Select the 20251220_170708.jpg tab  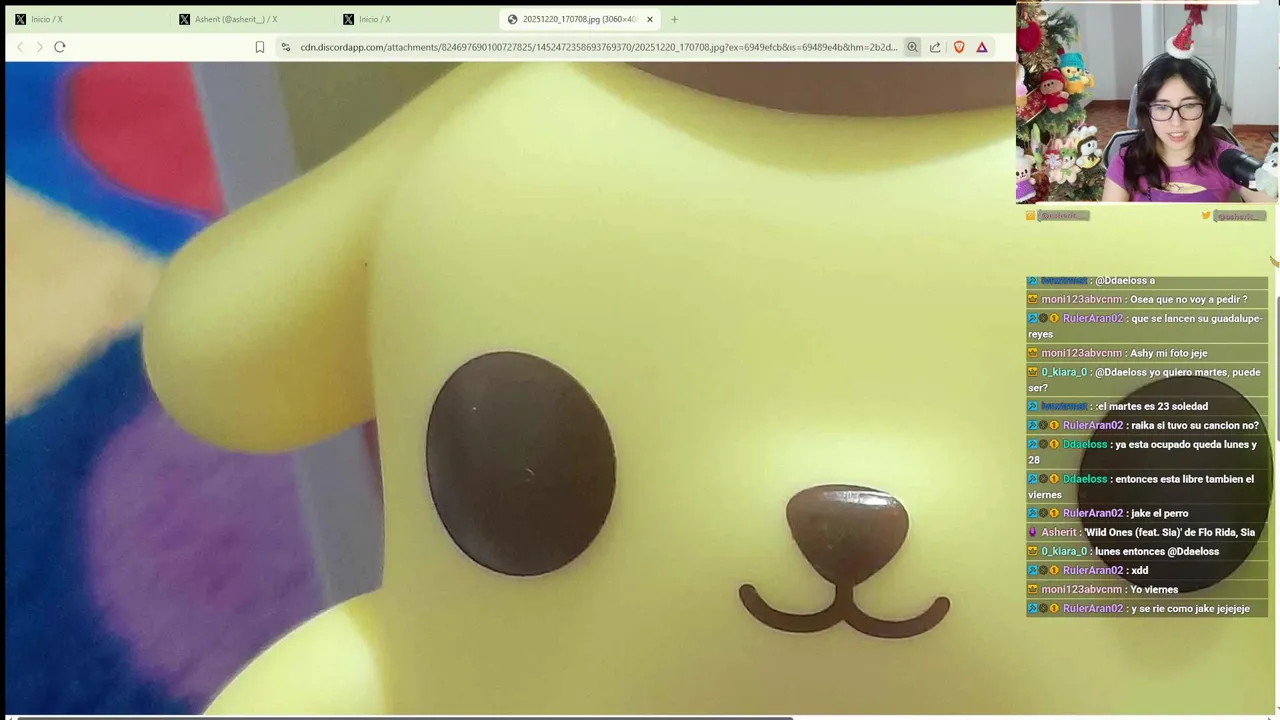coord(580,19)
